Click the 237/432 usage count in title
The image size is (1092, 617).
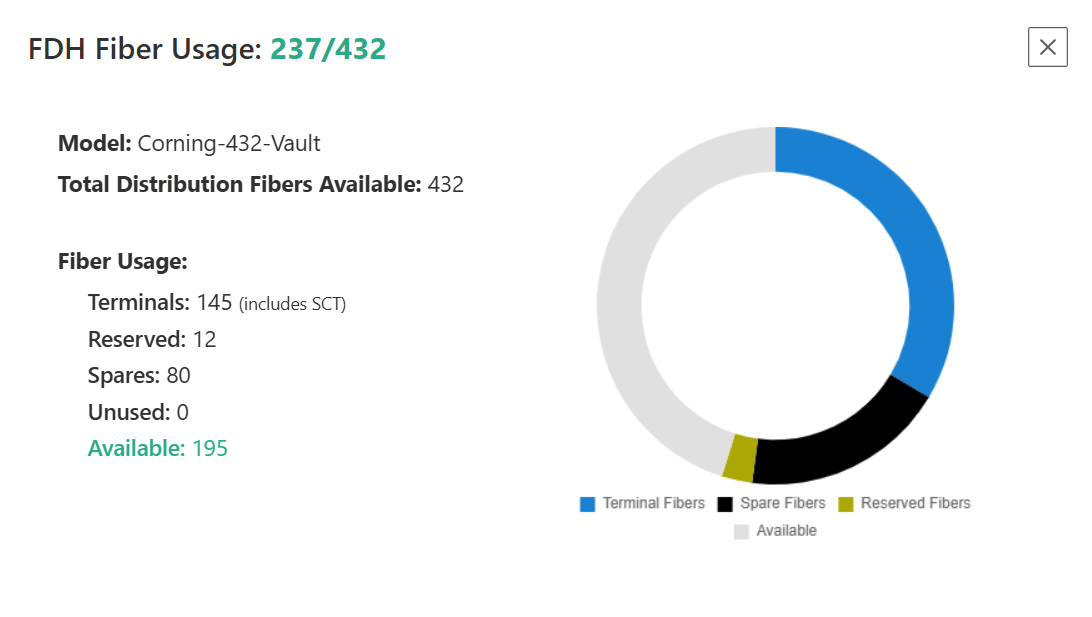(x=328, y=49)
